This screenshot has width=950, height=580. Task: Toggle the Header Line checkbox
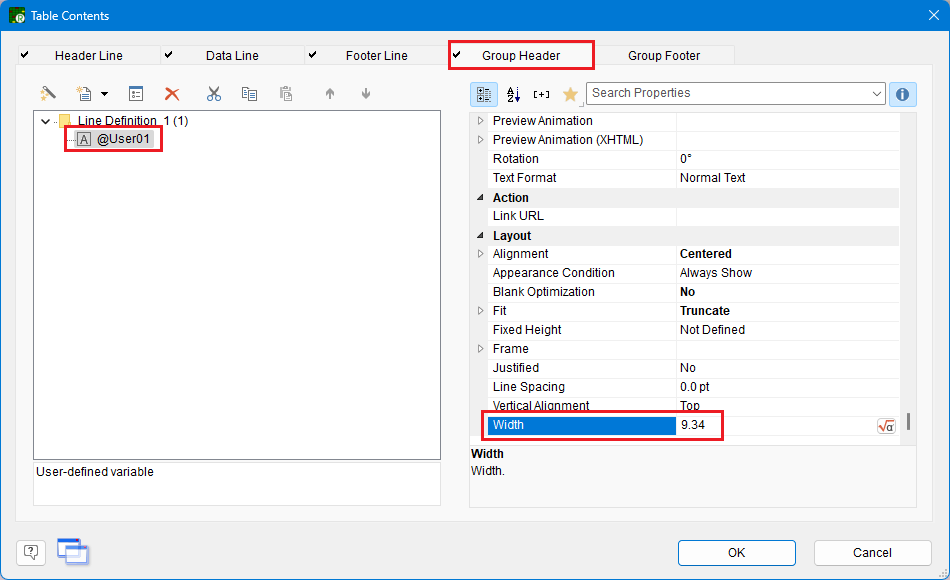click(24, 55)
